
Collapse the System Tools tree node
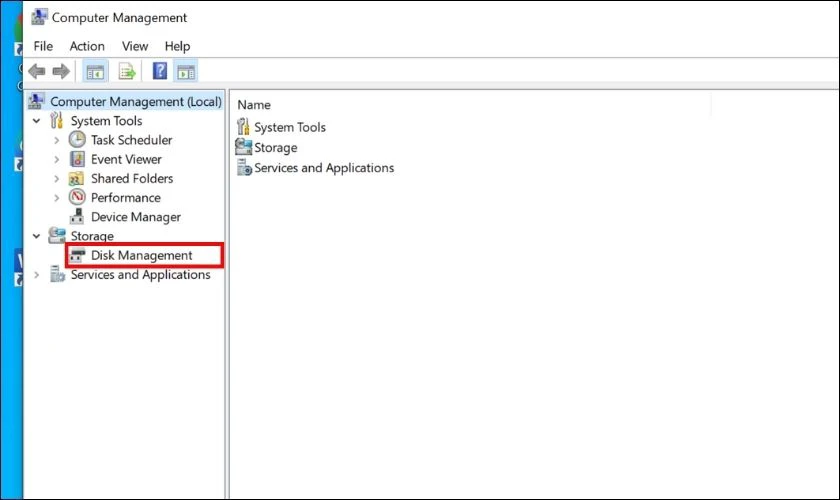[36, 121]
